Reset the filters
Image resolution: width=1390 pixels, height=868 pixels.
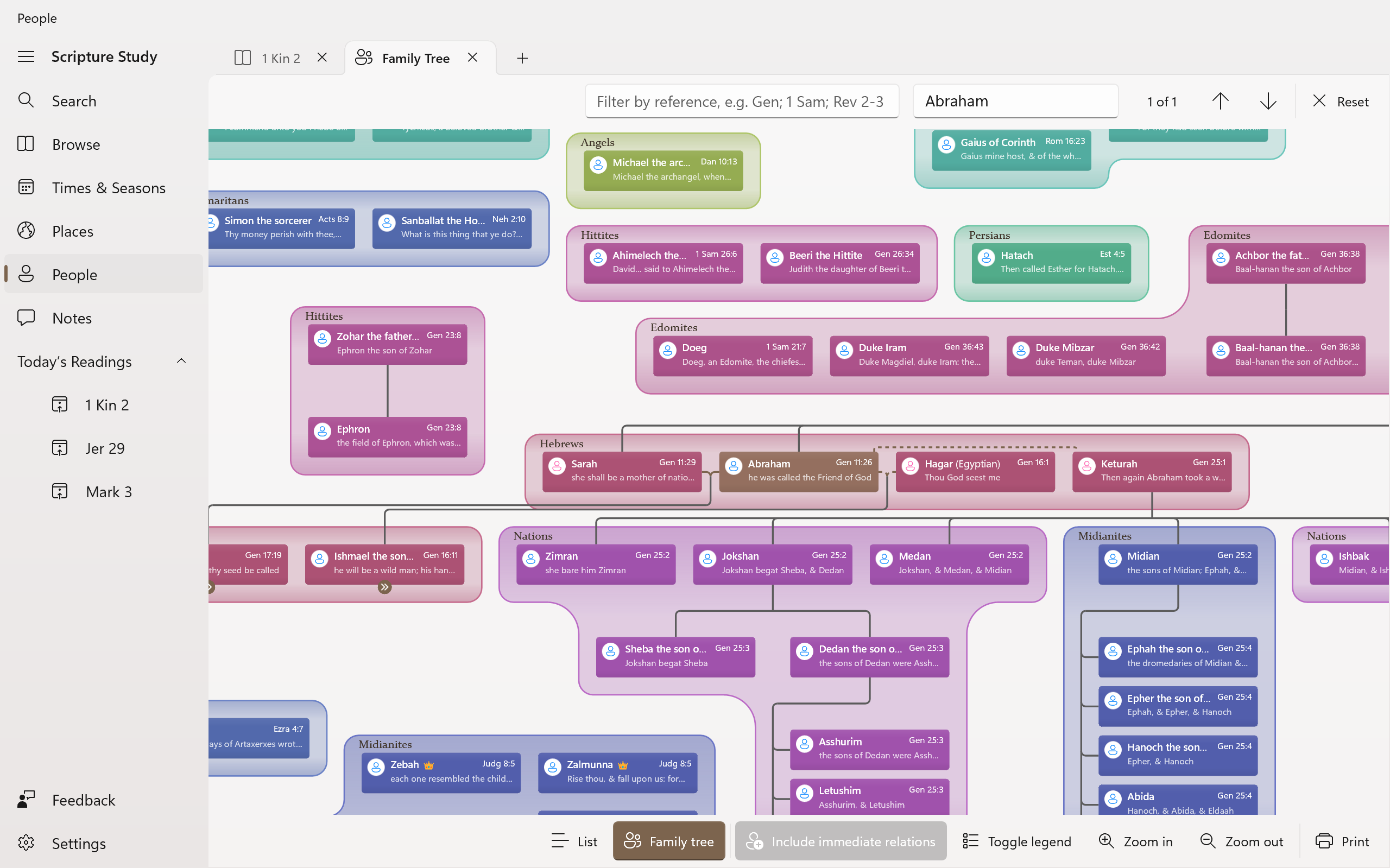pyautogui.click(x=1341, y=102)
